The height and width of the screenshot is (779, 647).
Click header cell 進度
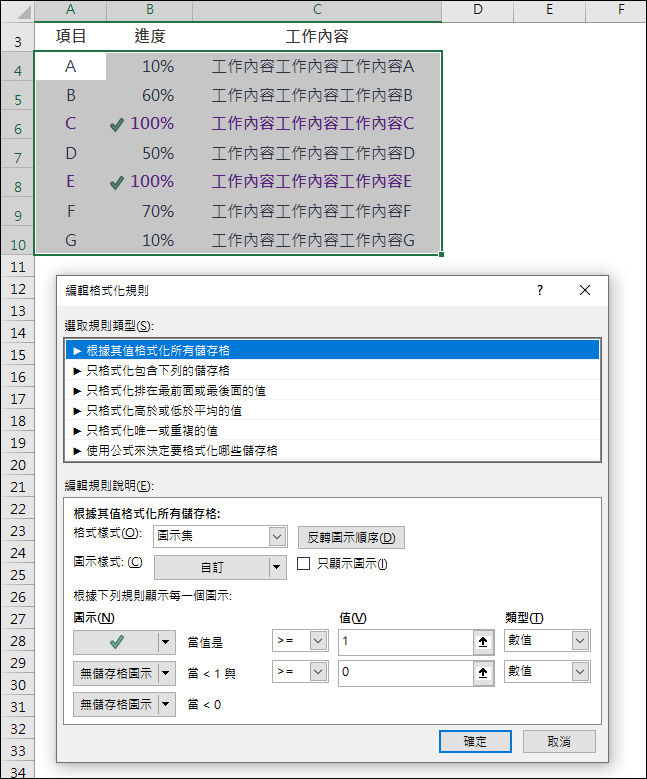point(150,37)
